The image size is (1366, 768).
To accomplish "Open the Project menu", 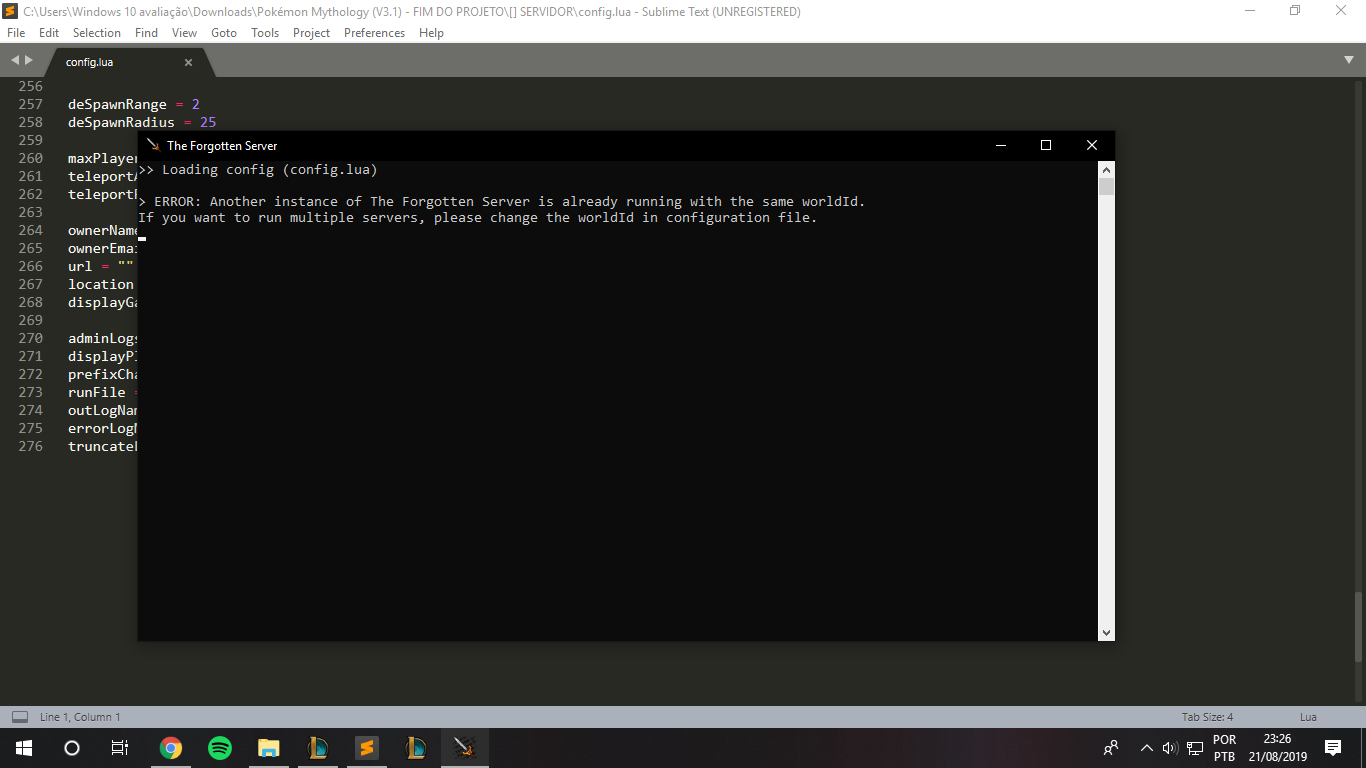I will (311, 33).
